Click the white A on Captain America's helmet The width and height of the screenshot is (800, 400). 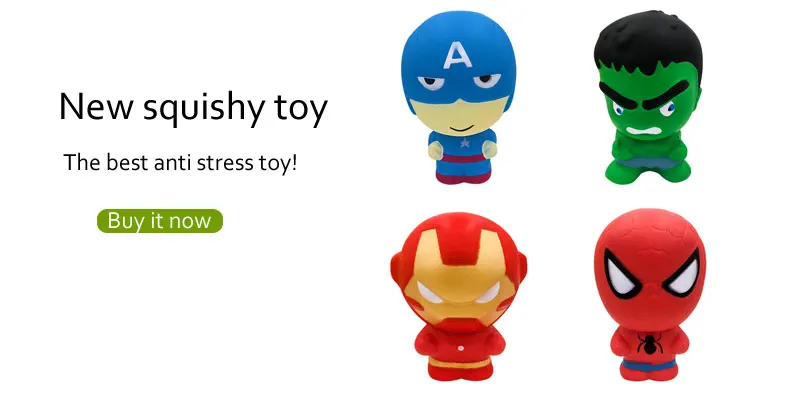[x=458, y=55]
